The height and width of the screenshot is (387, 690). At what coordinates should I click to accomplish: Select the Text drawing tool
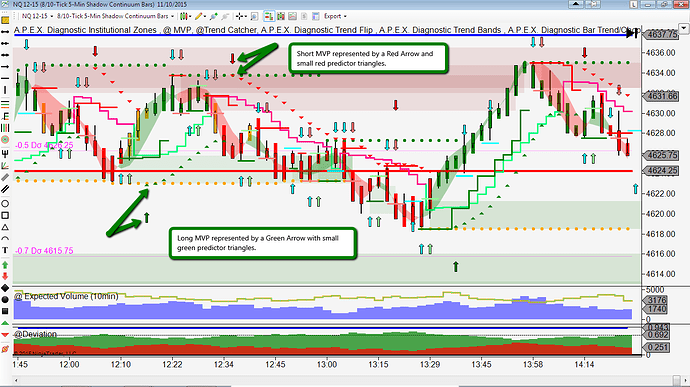coord(5,250)
